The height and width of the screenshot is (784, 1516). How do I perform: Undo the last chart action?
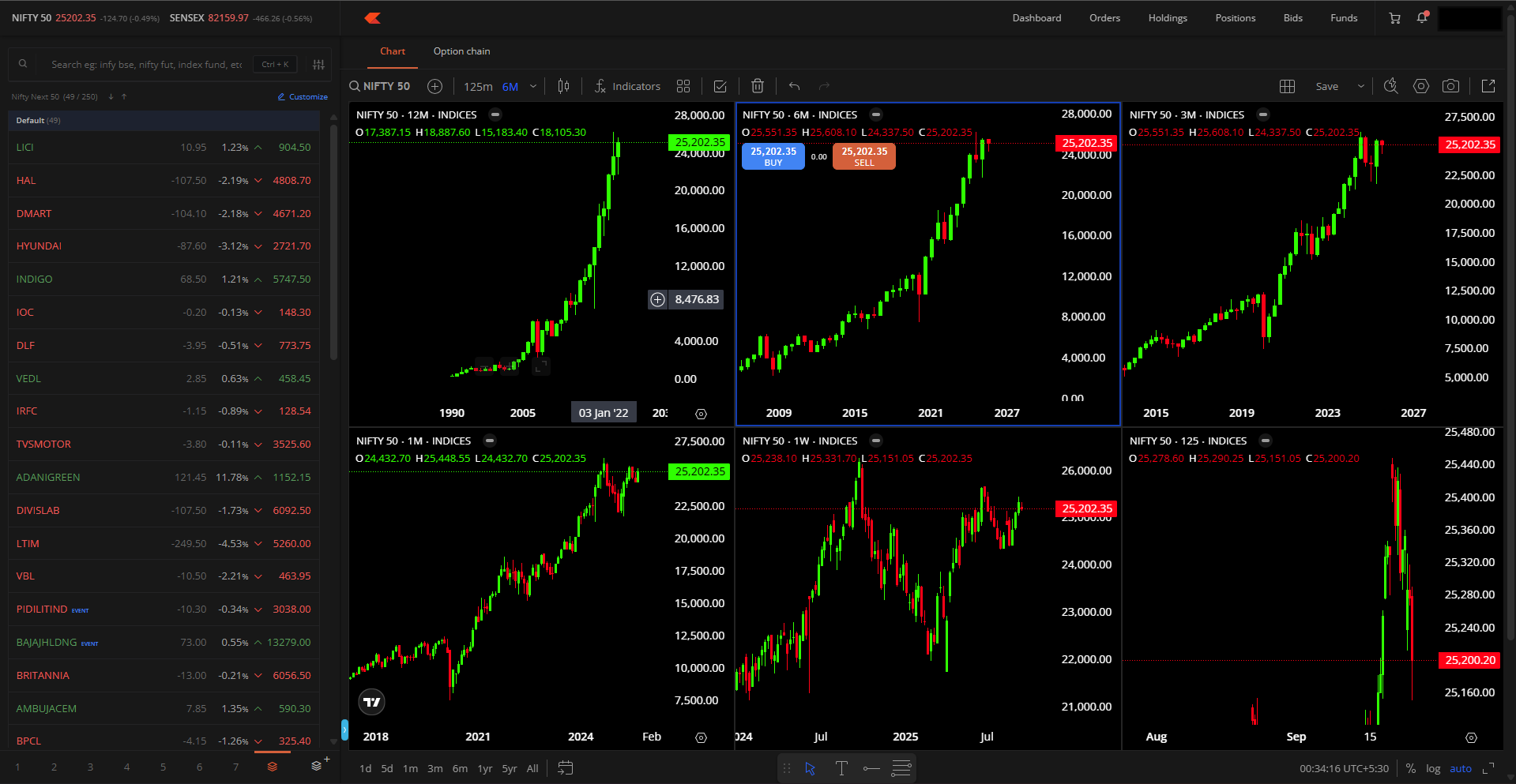(794, 86)
